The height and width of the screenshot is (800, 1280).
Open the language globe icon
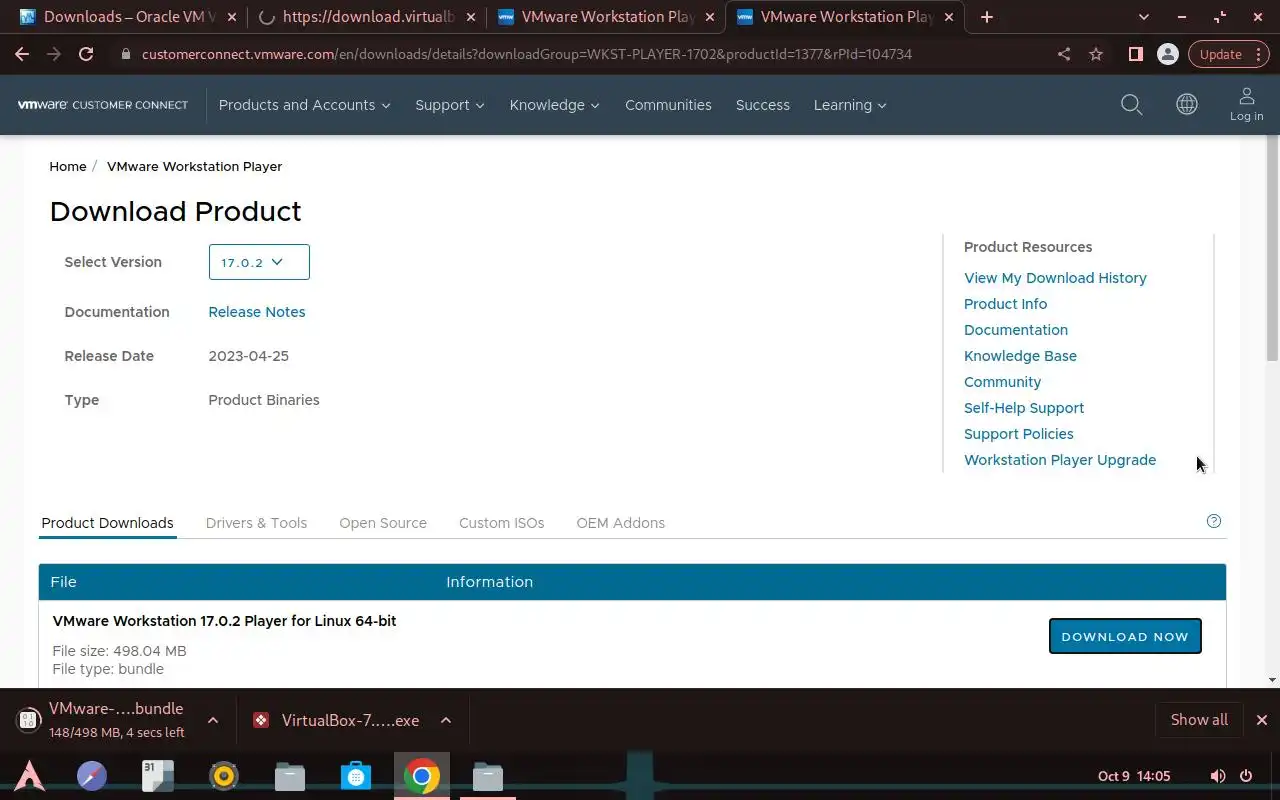1187,104
